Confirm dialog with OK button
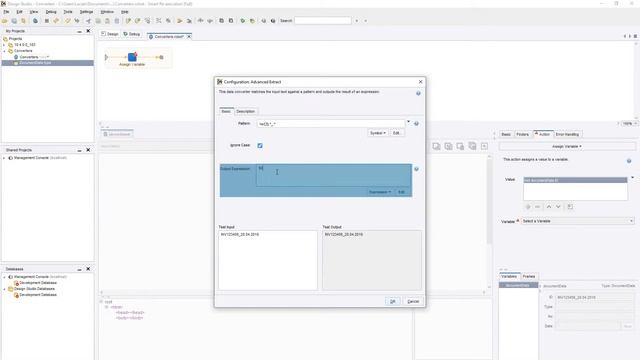The height and width of the screenshot is (360, 640). [393, 302]
